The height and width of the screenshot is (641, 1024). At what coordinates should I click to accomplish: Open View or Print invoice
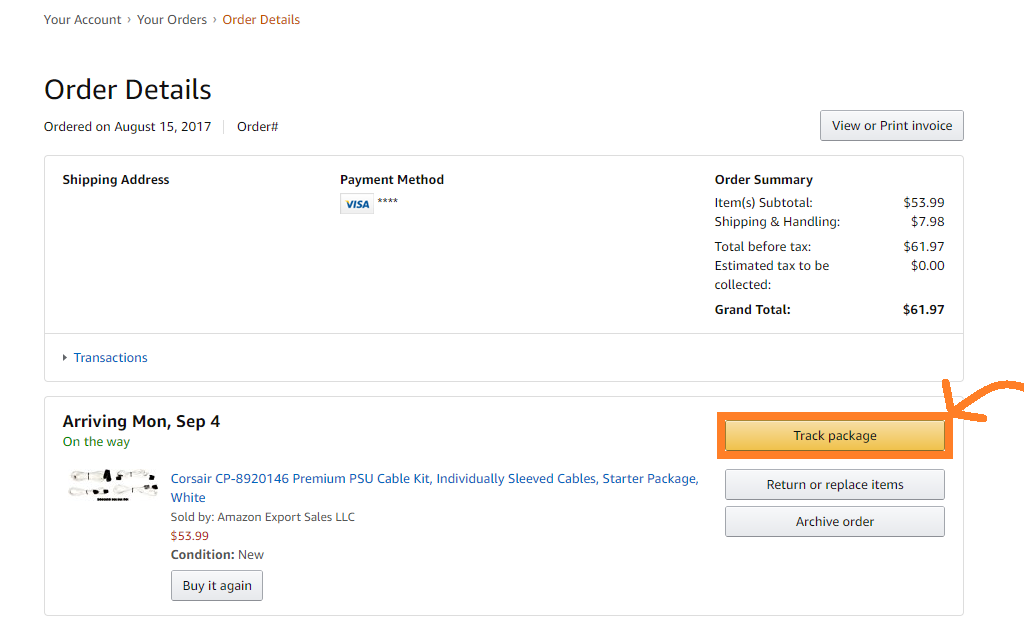pyautogui.click(x=891, y=125)
